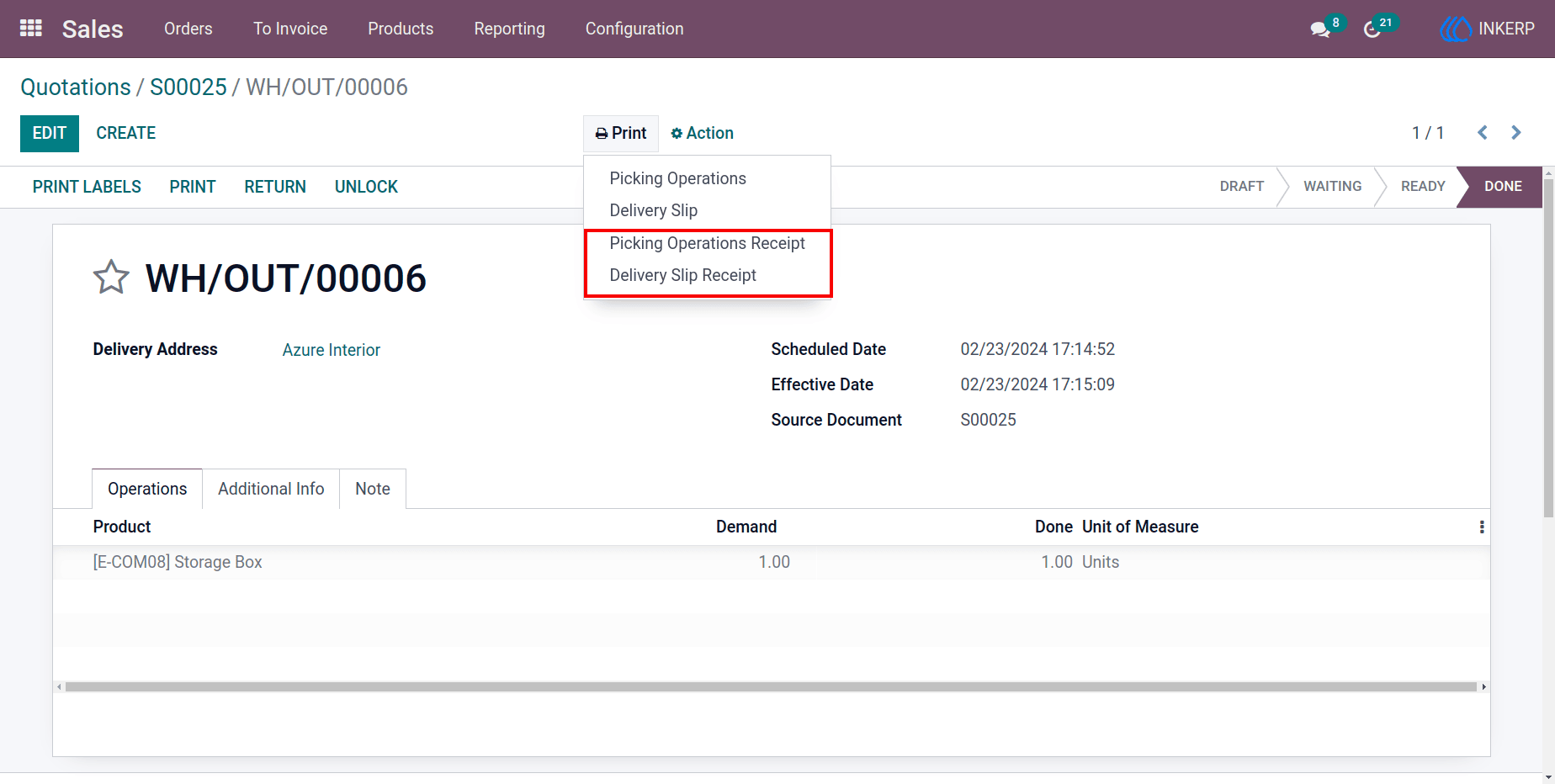Choose Picking Operations Receipt option
This screenshot has height=784, width=1555.
pos(707,243)
